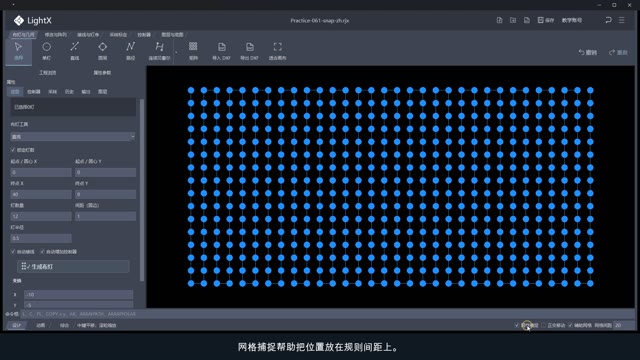The width and height of the screenshot is (640, 360).
Task: Click the 生成布灯 generate button
Action: click(73, 267)
